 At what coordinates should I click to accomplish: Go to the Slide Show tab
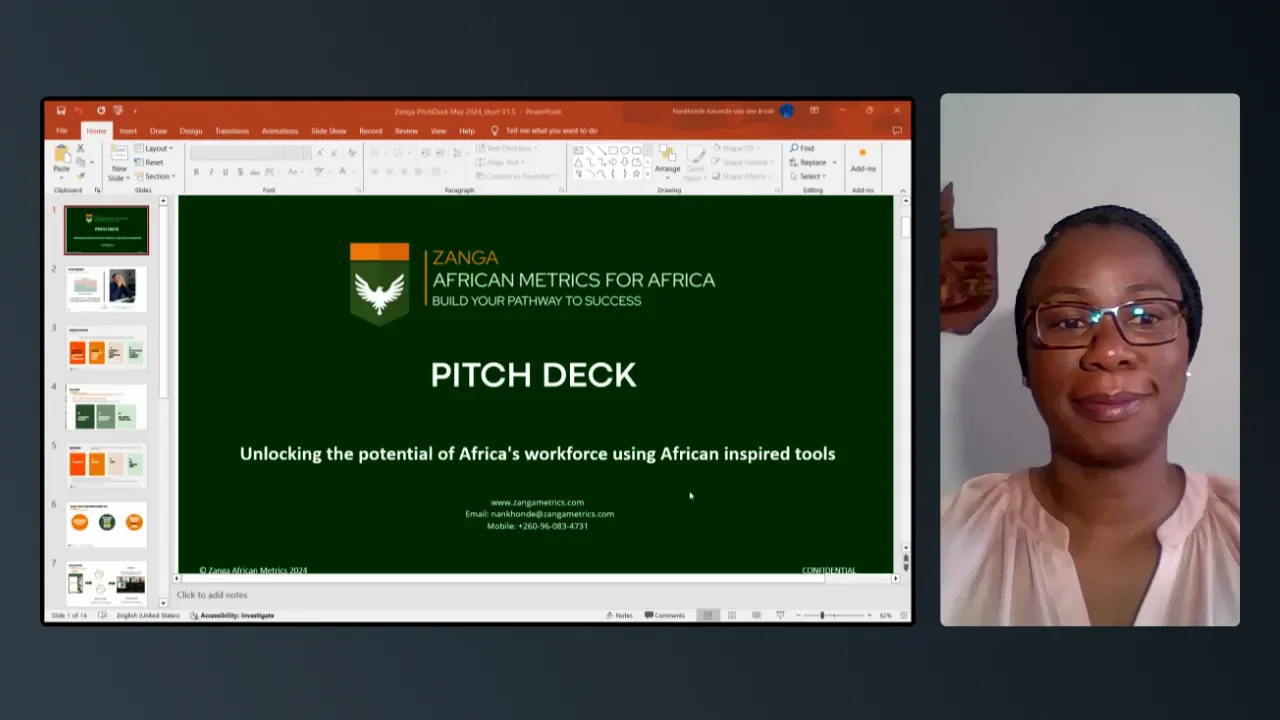(x=329, y=131)
